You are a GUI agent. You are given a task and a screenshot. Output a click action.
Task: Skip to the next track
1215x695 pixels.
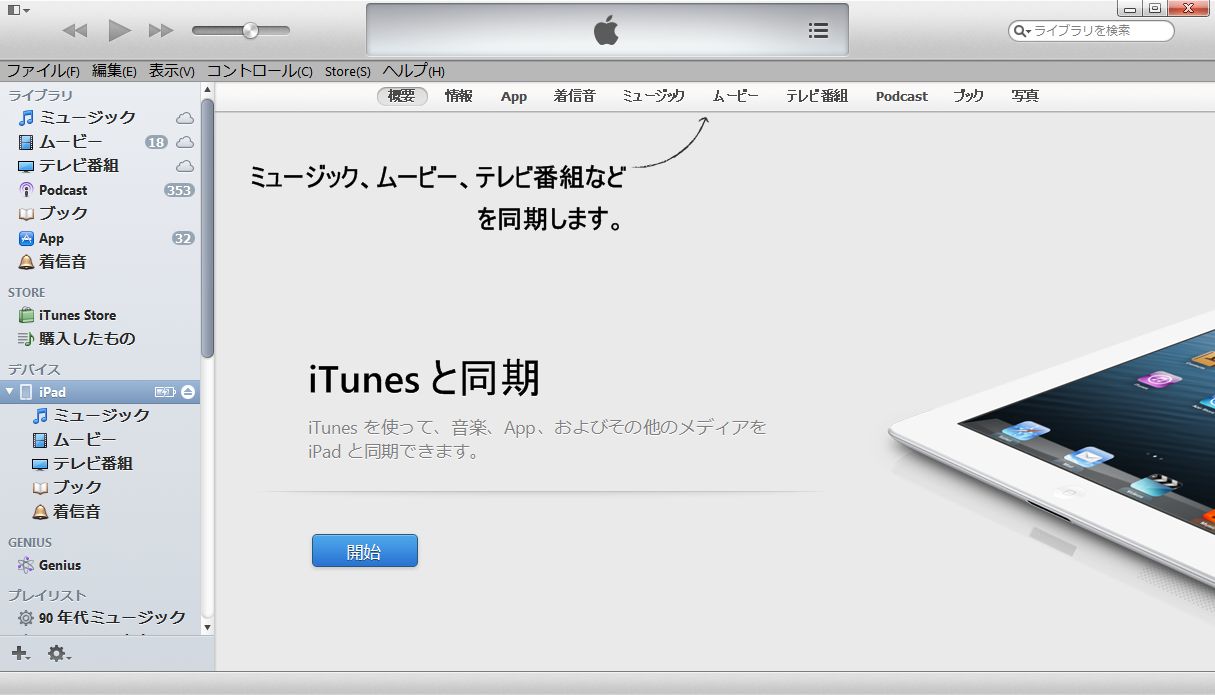point(161,30)
